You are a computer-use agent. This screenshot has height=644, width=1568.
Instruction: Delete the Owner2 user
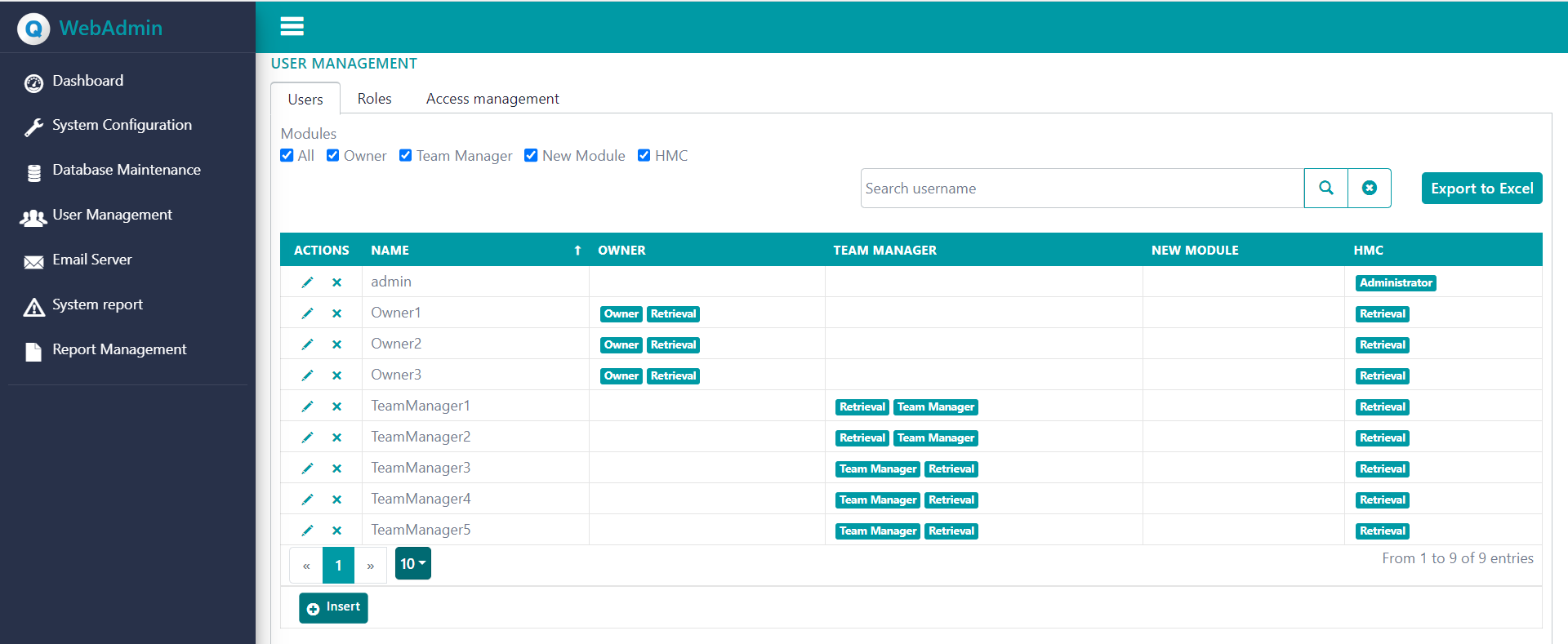336,344
